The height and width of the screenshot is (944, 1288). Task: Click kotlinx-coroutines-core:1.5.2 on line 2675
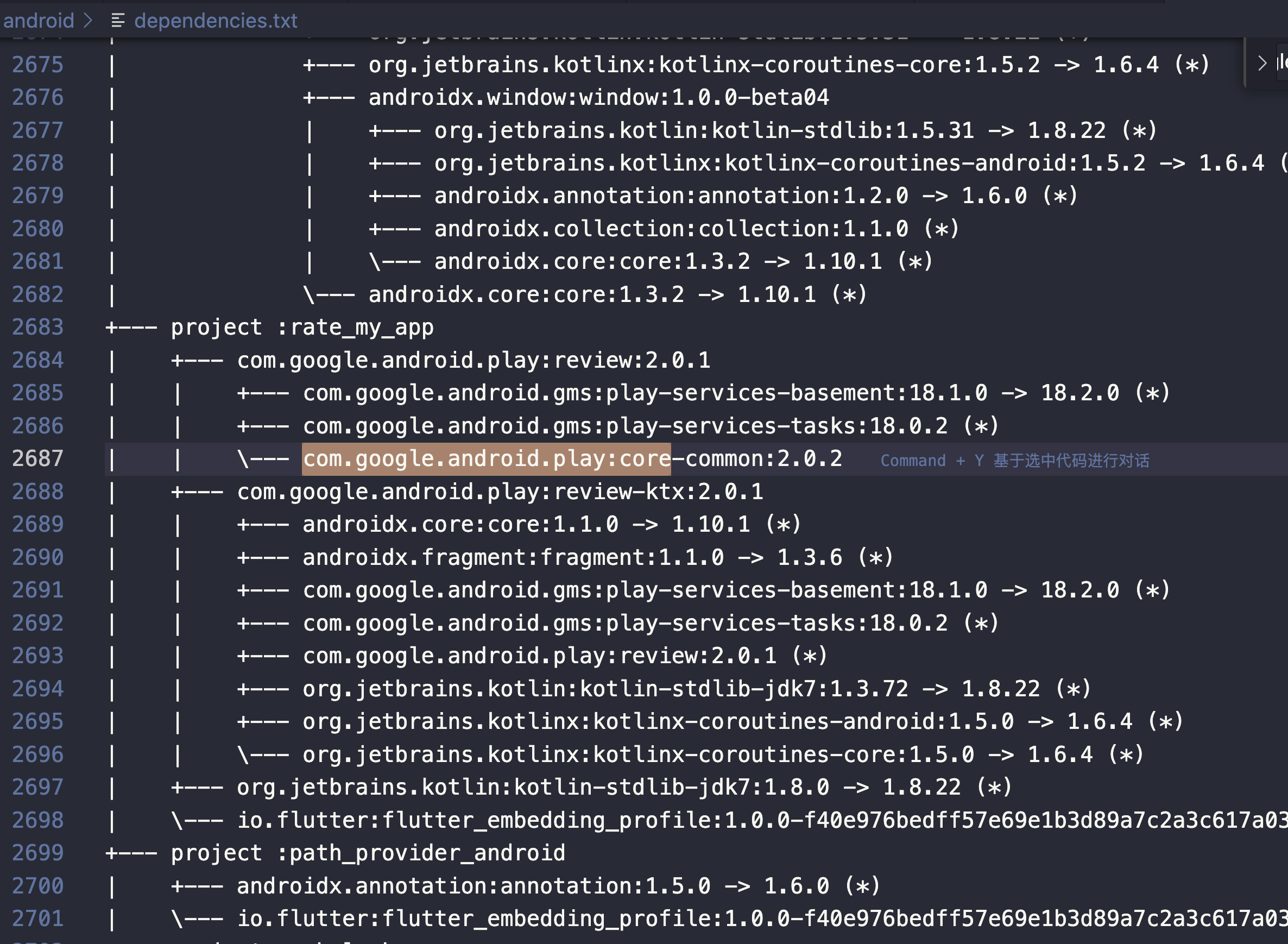[x=789, y=65]
